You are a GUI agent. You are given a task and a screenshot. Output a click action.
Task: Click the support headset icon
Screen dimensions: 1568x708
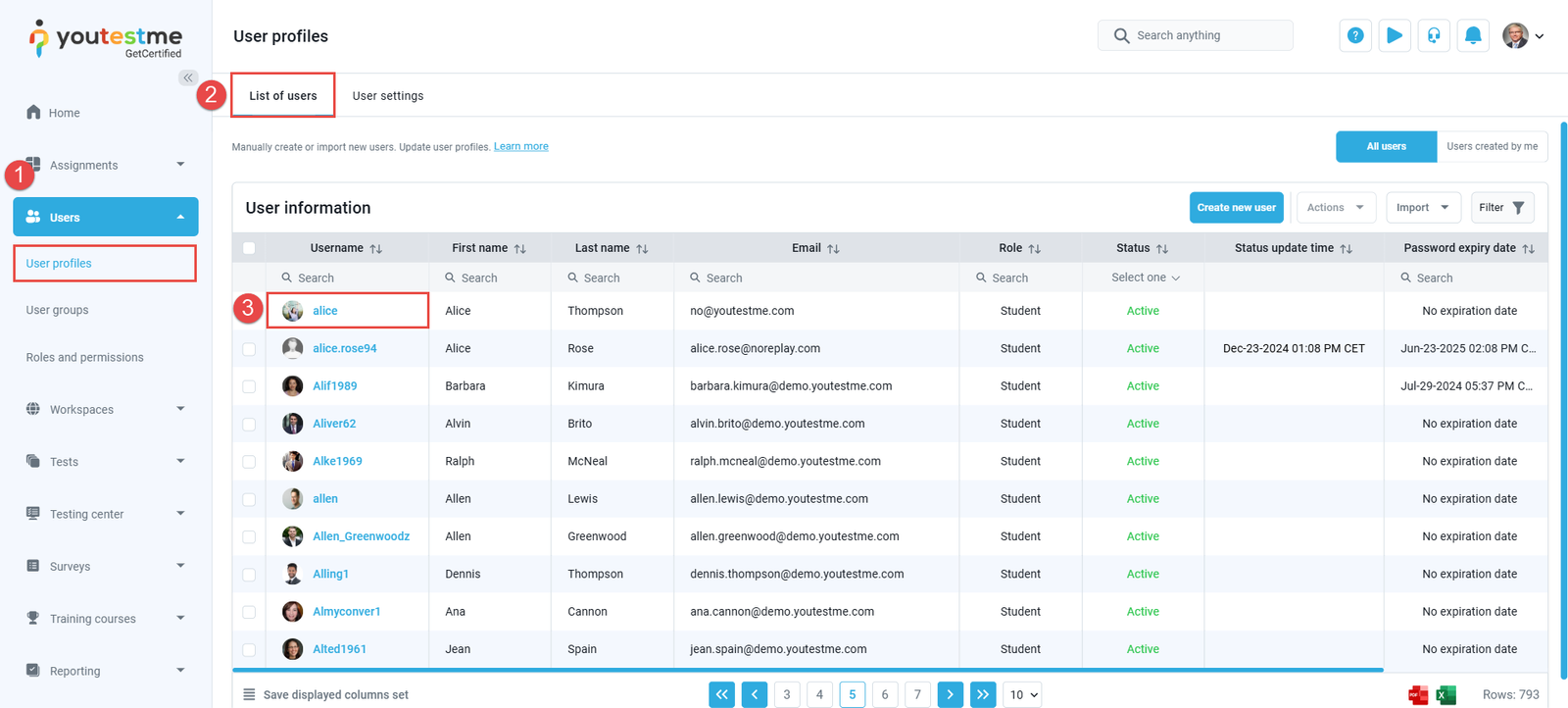[1433, 35]
